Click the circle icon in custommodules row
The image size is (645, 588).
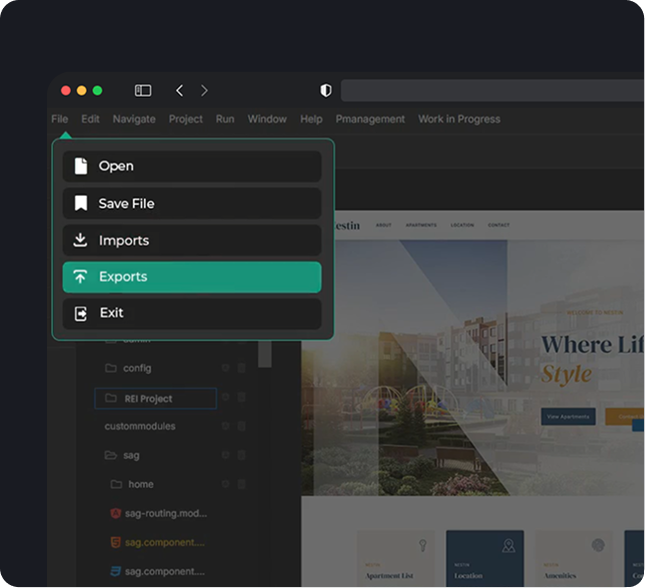(x=225, y=426)
